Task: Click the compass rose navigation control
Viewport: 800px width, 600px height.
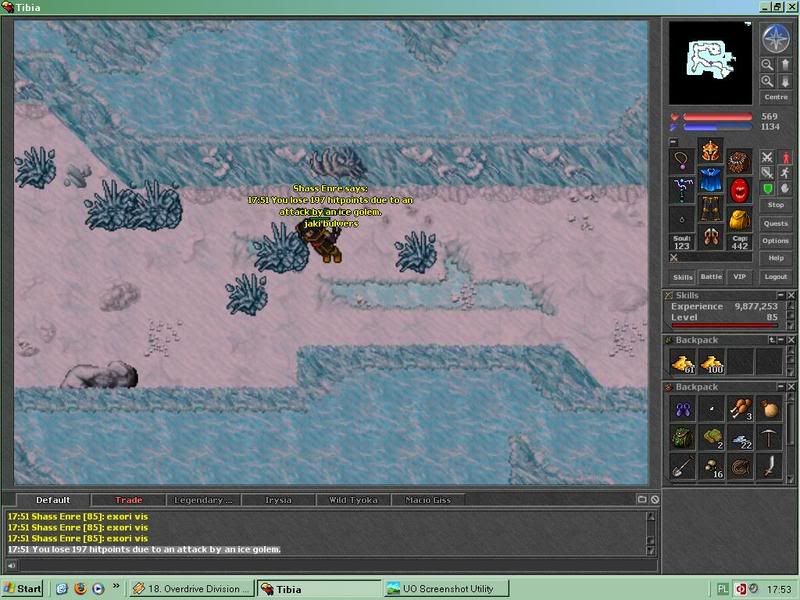Action: click(x=776, y=39)
